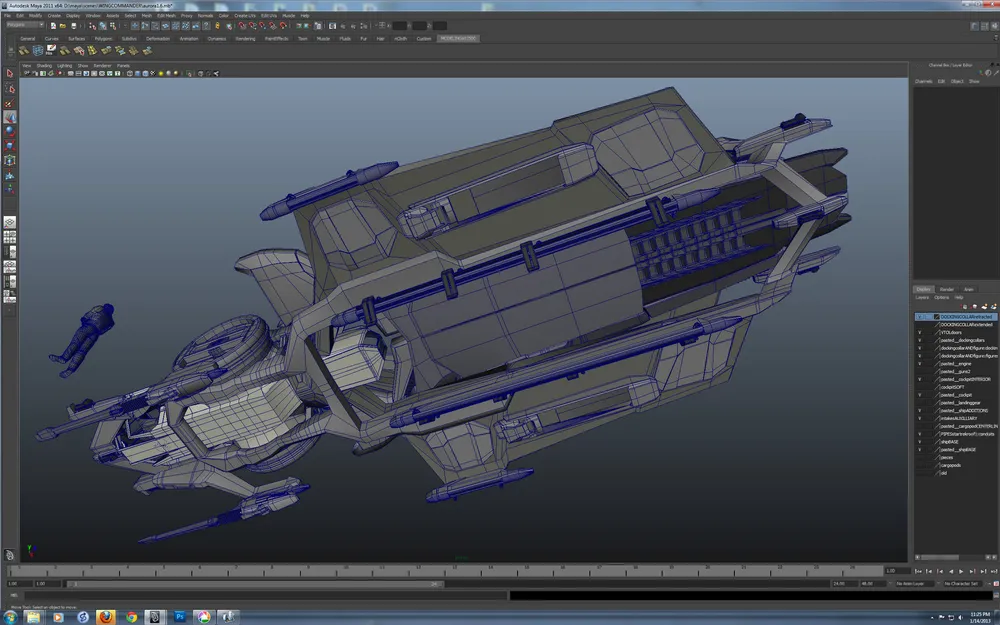The image size is (1000, 625).
Task: Toggle visibility of the VTOLdoors layer
Action: [x=920, y=333]
